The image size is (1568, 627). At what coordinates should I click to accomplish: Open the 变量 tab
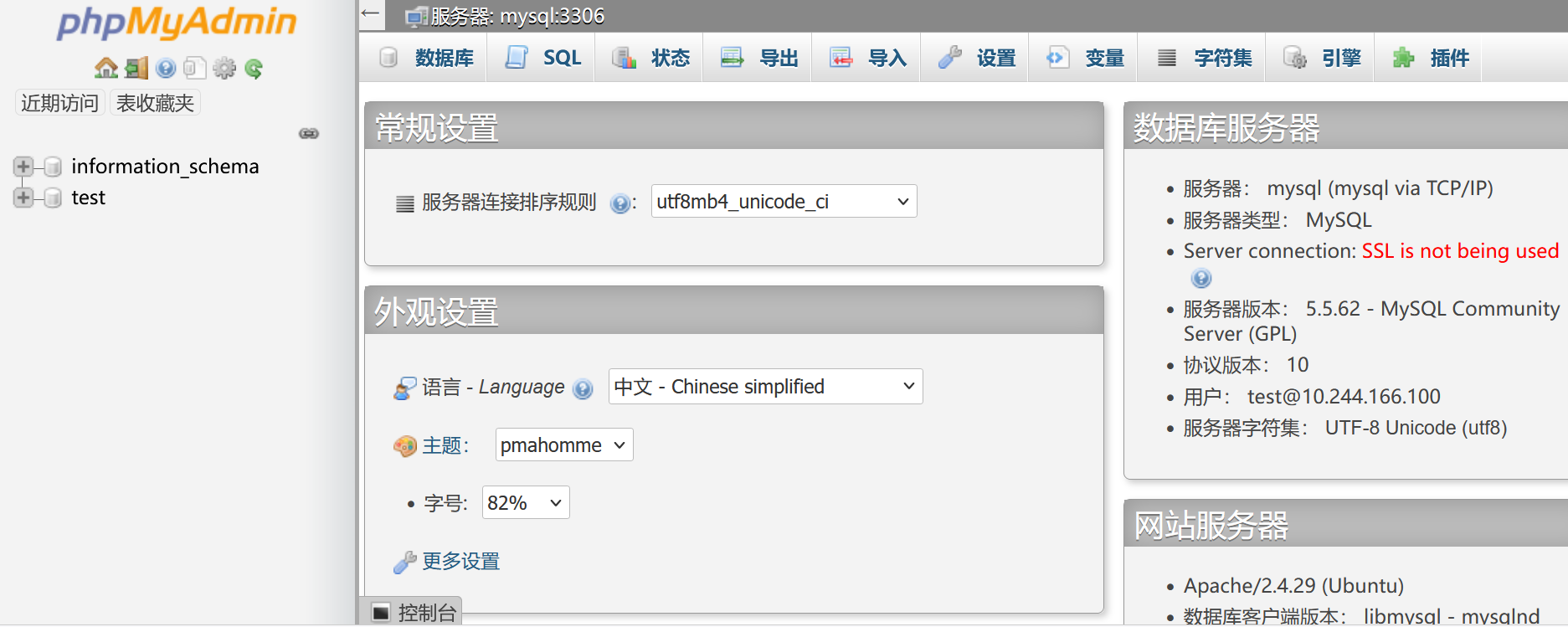click(1084, 58)
